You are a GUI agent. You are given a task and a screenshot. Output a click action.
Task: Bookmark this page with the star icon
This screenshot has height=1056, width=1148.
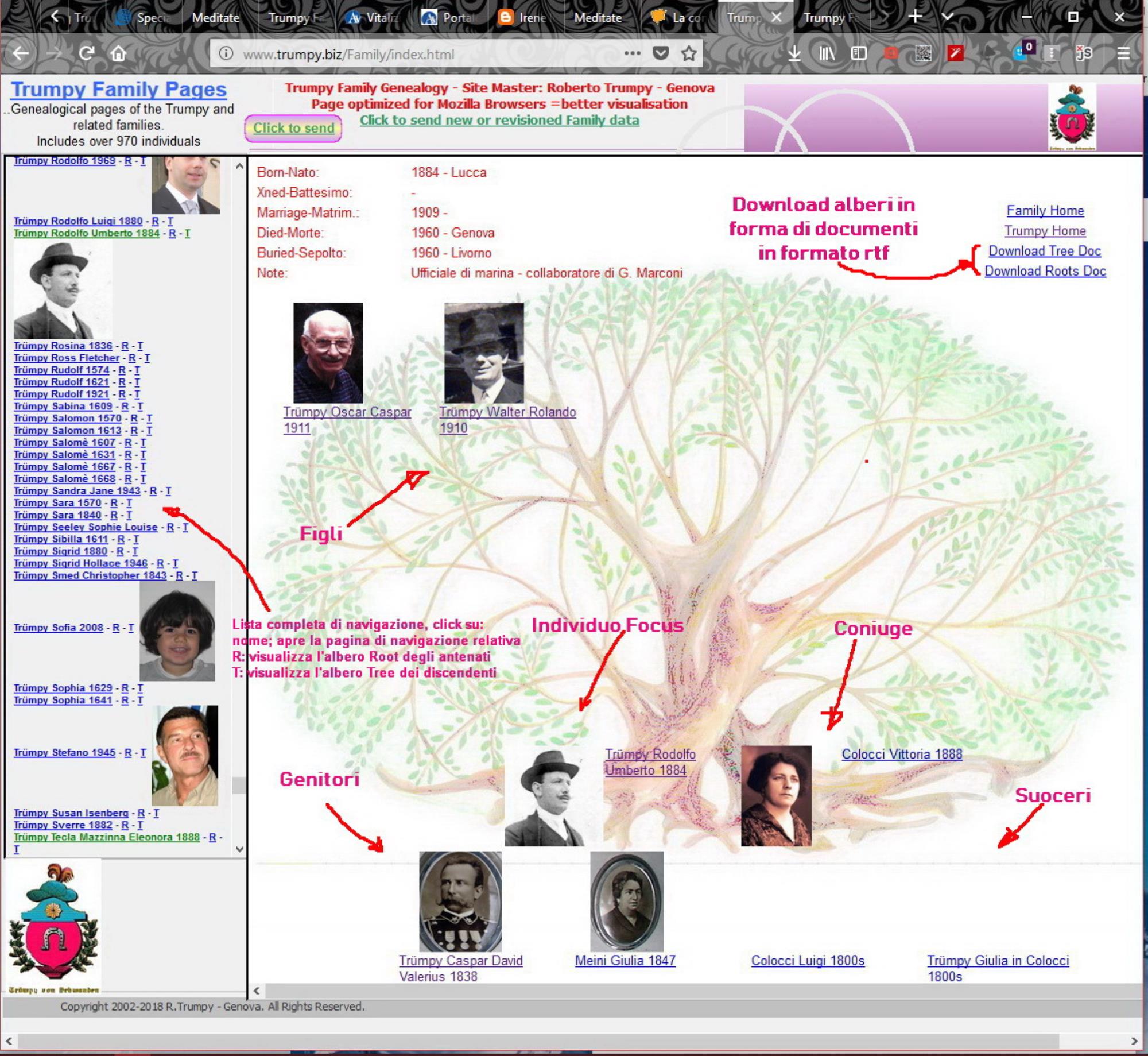(689, 53)
